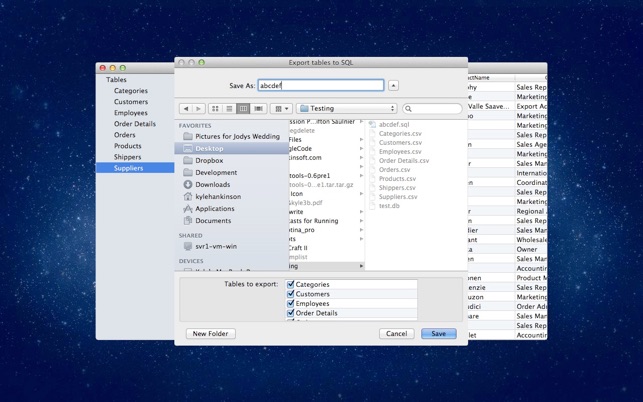Open the Testing folder location dropdown
The width and height of the screenshot is (643, 402).
tap(347, 108)
